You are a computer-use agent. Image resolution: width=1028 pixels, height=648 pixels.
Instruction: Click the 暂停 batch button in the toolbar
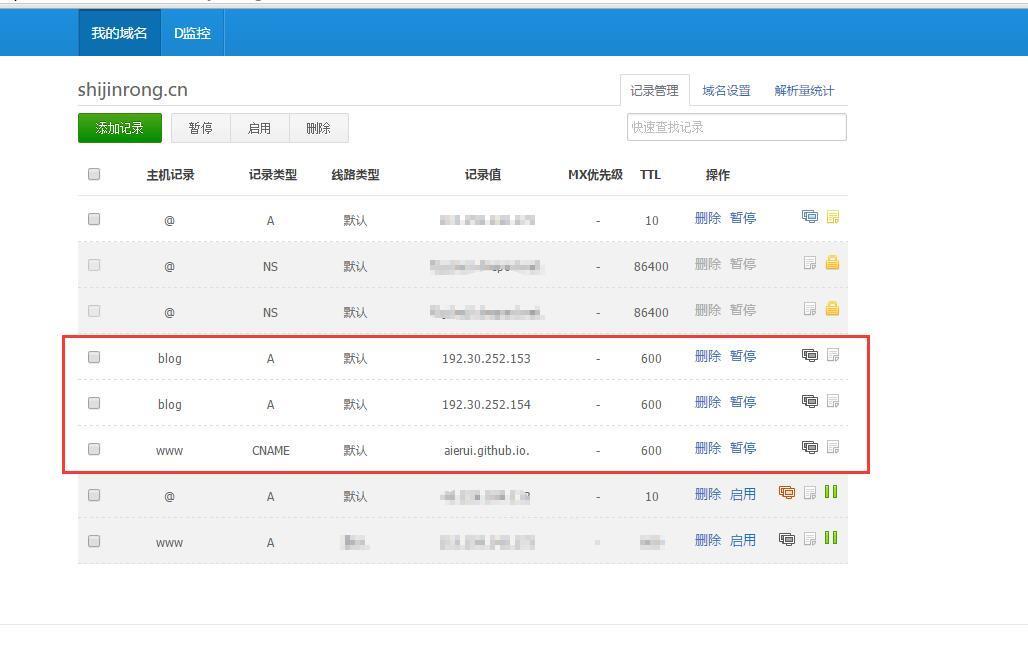coord(201,128)
